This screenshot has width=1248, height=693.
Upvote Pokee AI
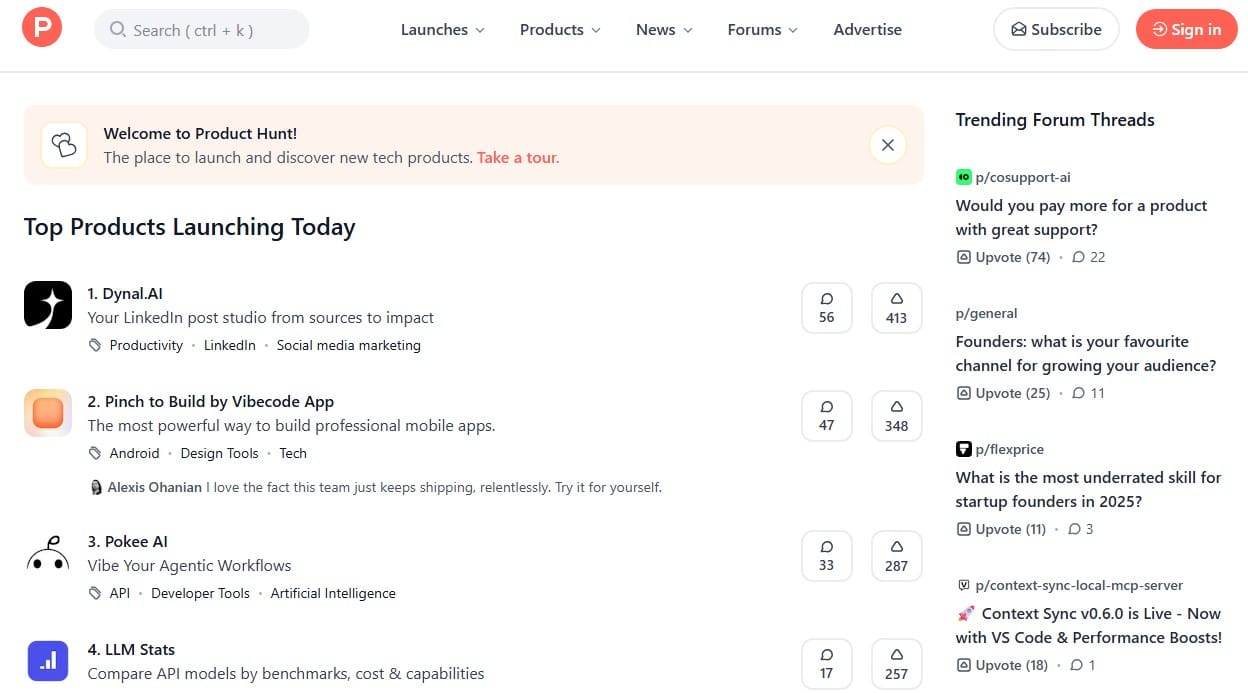[x=896, y=555]
